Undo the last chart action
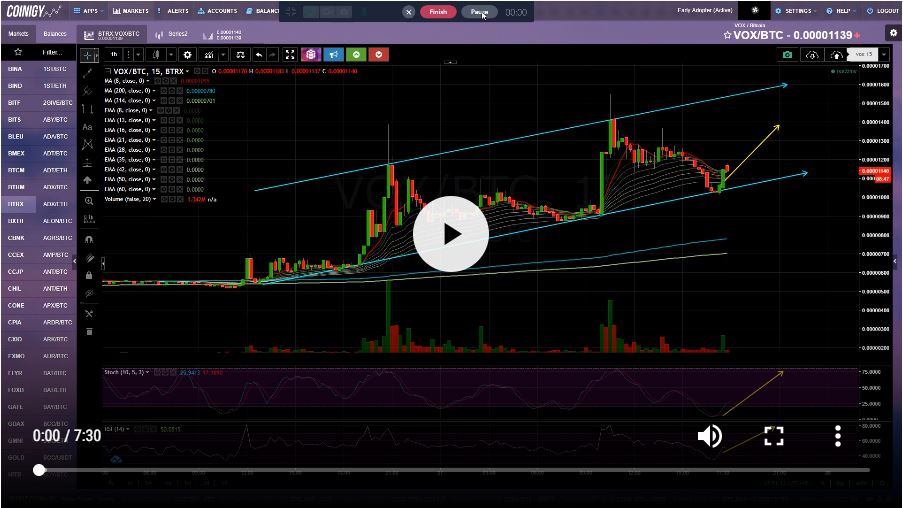This screenshot has height=508, width=903. pos(259,55)
